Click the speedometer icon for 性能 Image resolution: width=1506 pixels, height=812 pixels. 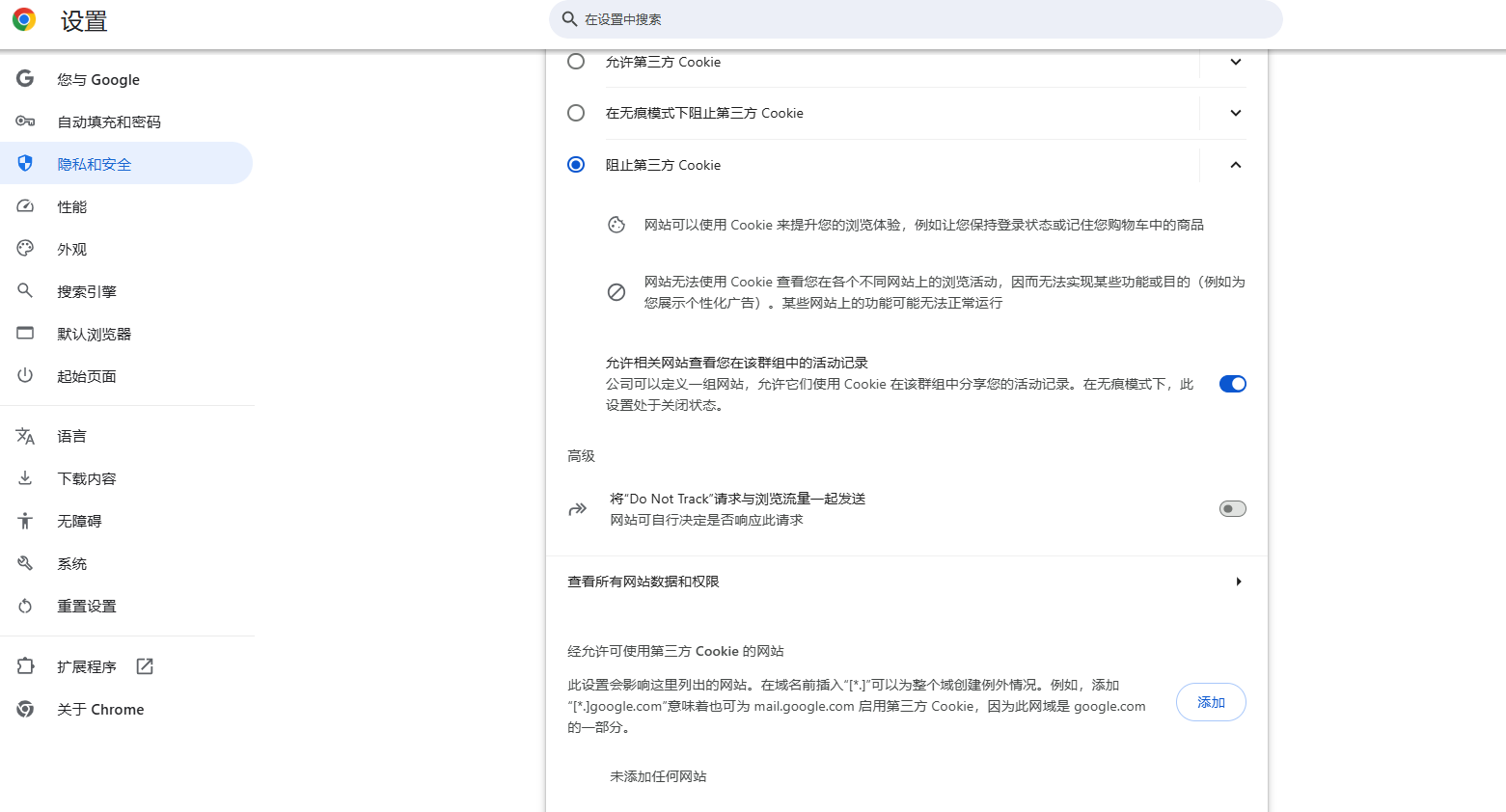[25, 206]
